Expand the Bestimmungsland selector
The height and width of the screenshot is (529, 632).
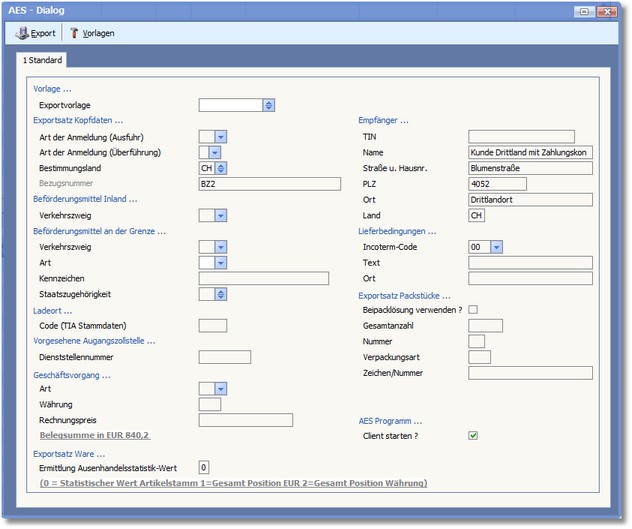220,168
